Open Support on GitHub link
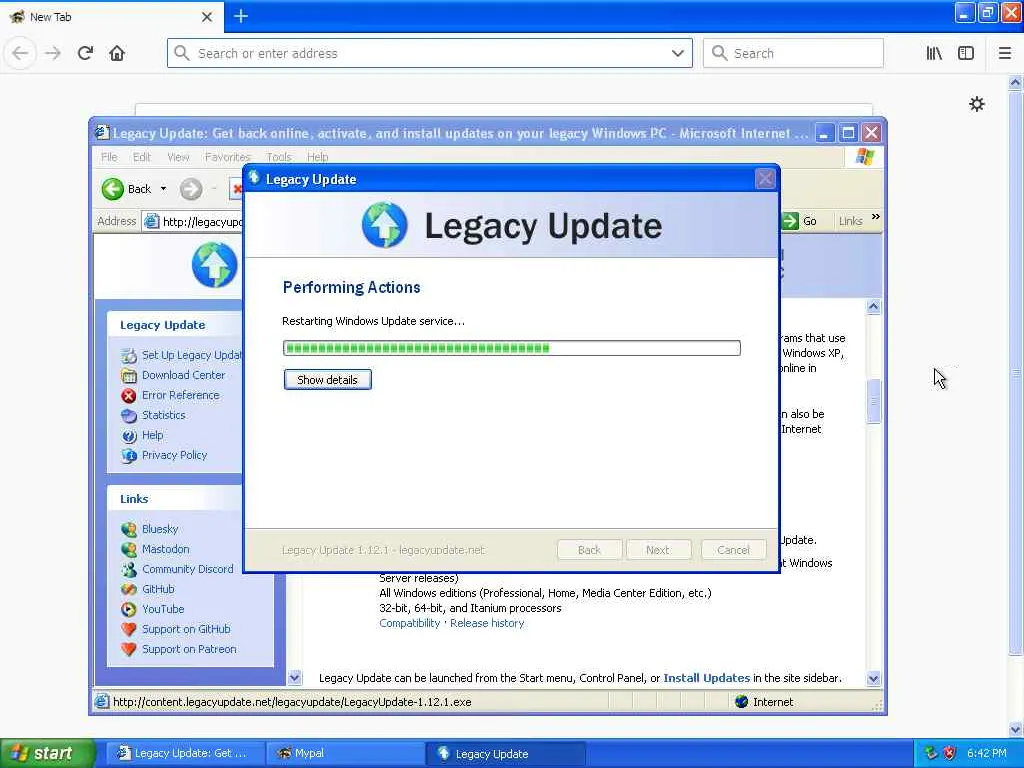This screenshot has height=768, width=1024. pyautogui.click(x=186, y=629)
